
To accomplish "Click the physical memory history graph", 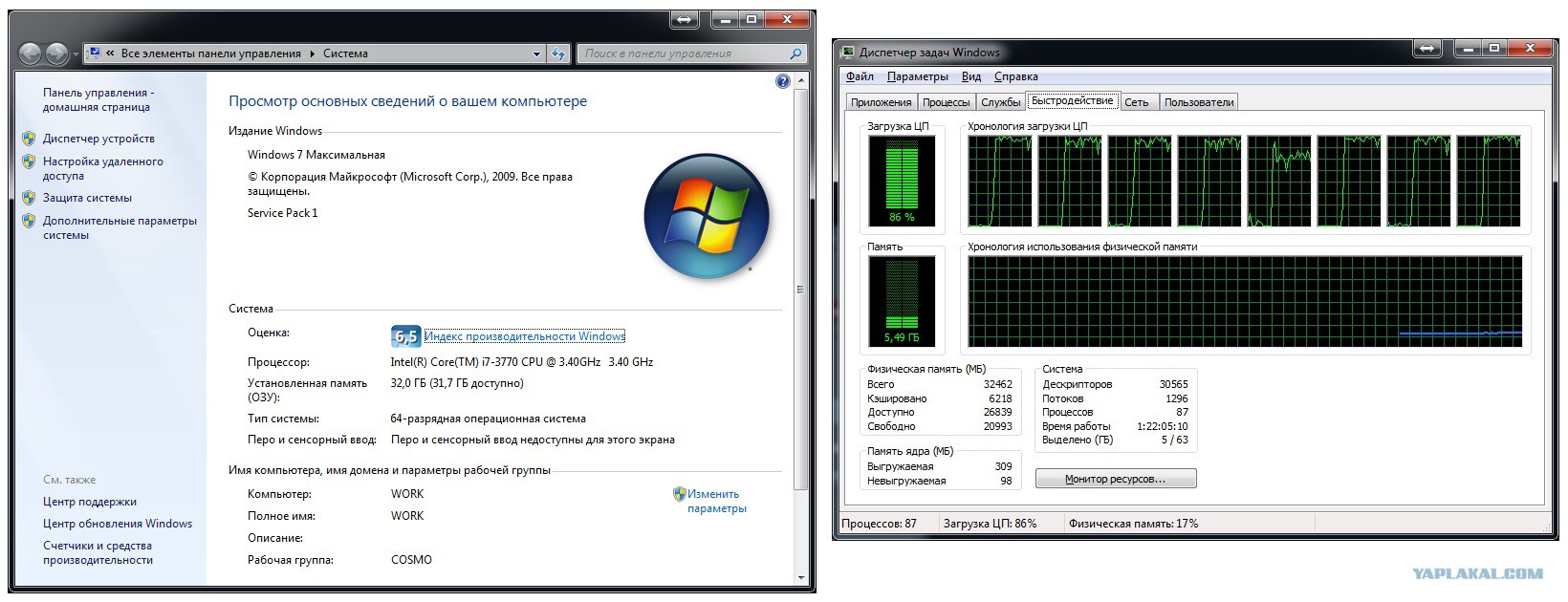I will coord(1245,301).
